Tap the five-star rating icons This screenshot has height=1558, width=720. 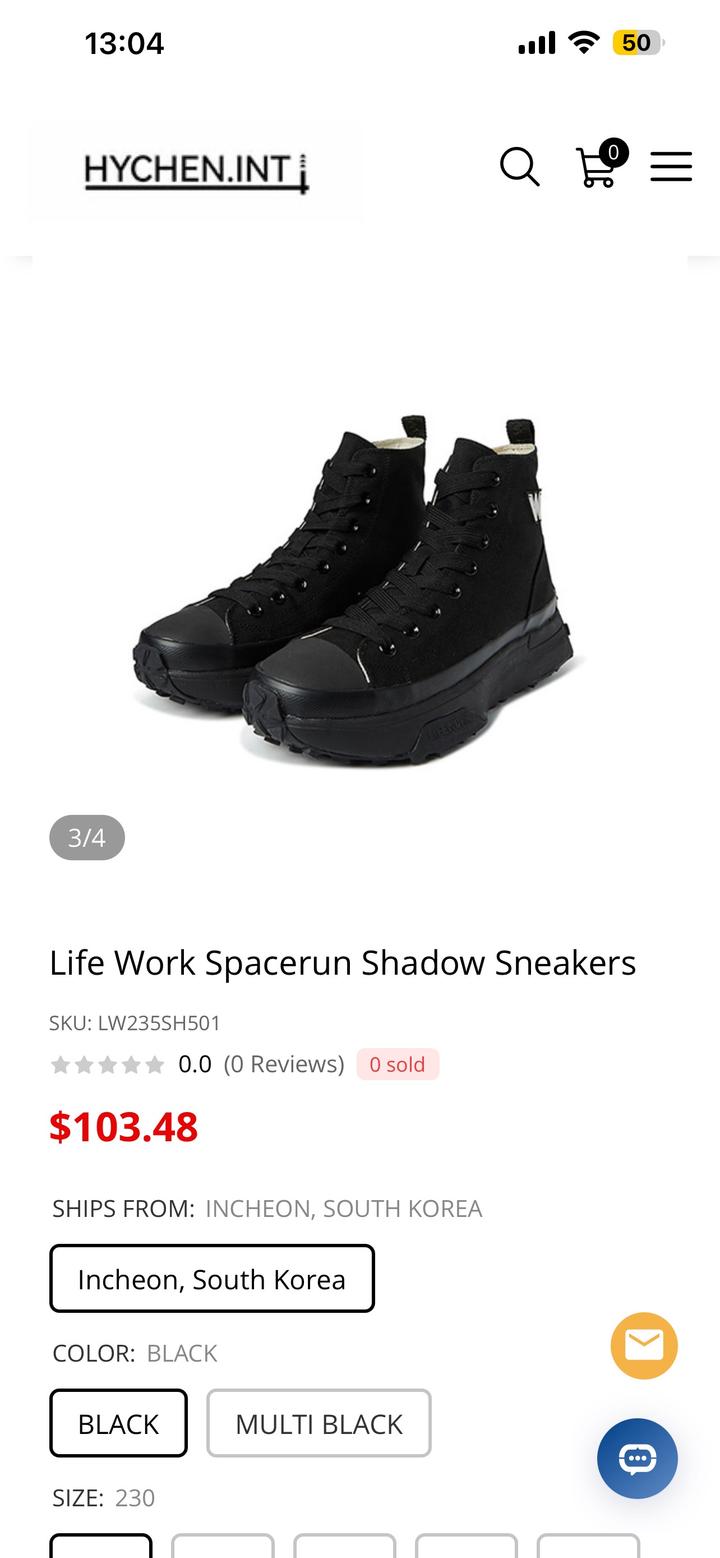(x=107, y=1065)
